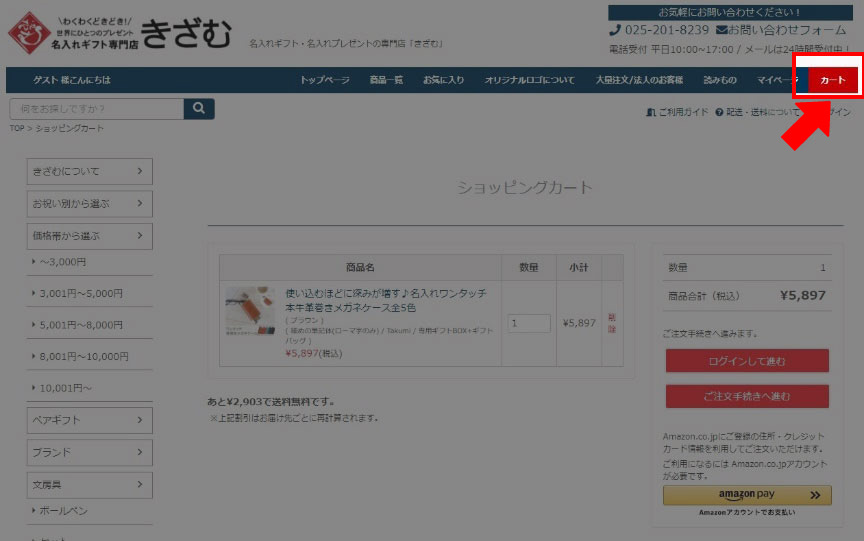864x541 pixels.
Task: Open the ペアギフト sidebar category
Action: coord(89,420)
